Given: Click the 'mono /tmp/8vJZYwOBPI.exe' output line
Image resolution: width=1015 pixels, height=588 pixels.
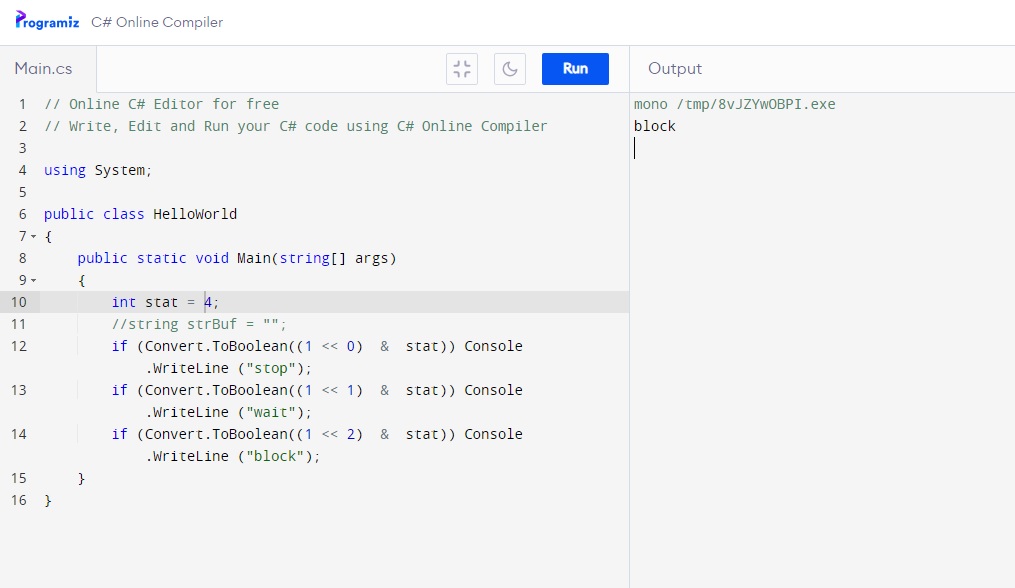Looking at the screenshot, I should (x=735, y=104).
